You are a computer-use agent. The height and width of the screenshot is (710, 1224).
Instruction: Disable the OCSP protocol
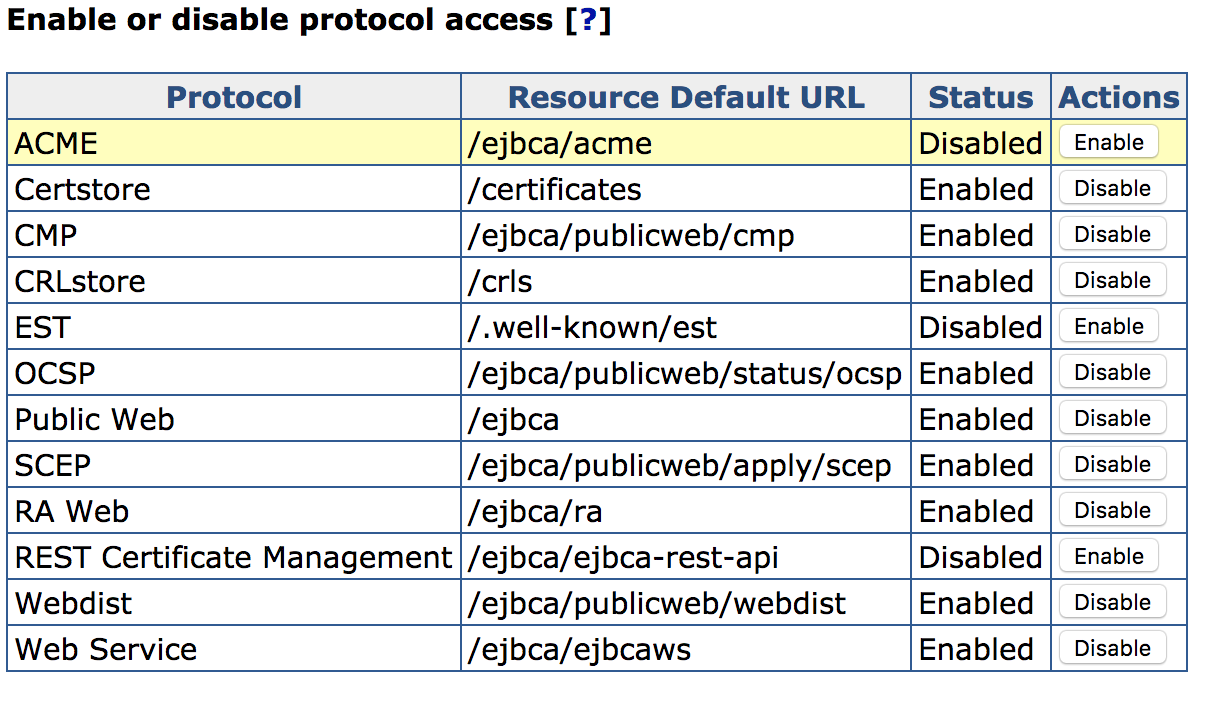(x=1112, y=373)
